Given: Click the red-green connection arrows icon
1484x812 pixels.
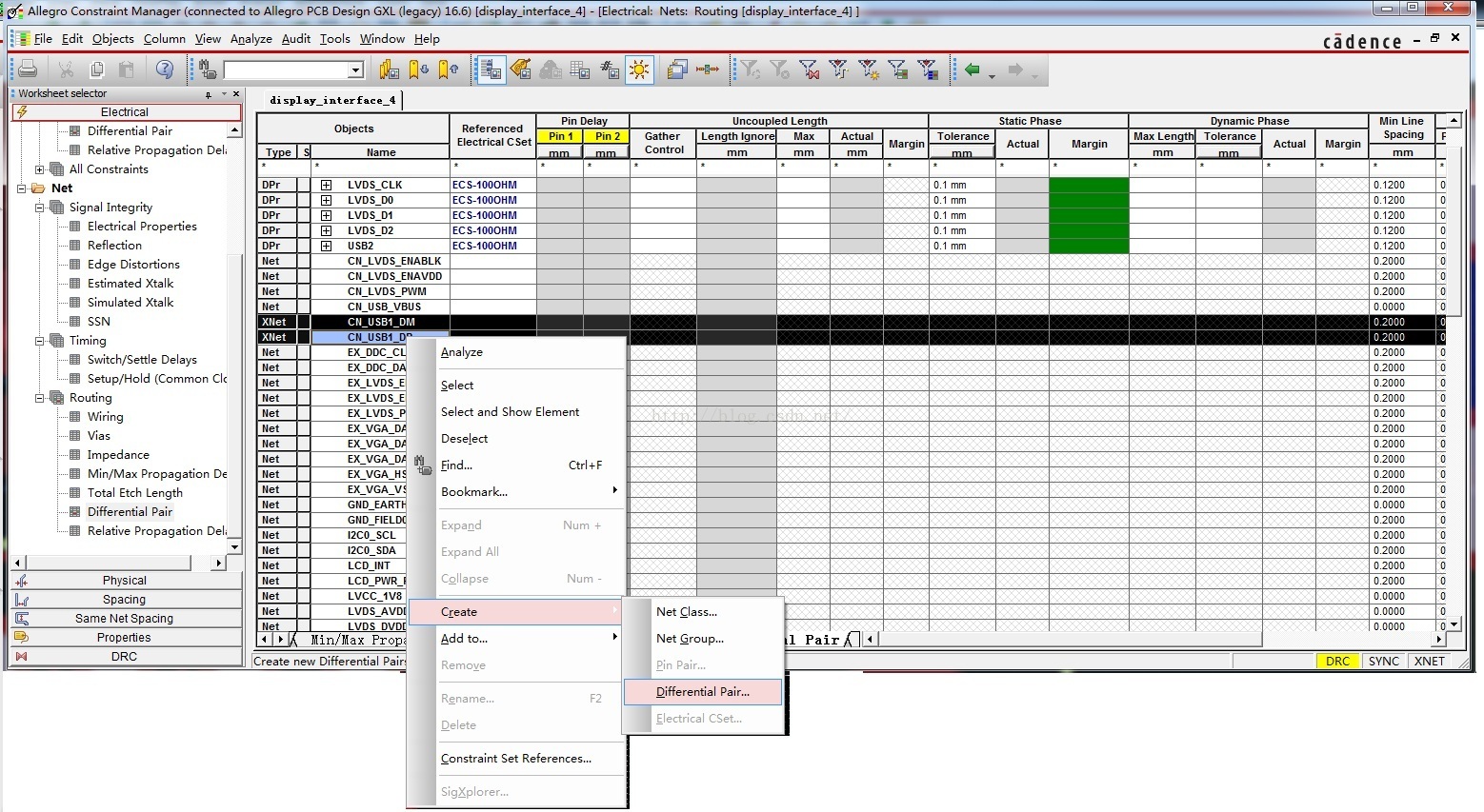Looking at the screenshot, I should tap(708, 69).
